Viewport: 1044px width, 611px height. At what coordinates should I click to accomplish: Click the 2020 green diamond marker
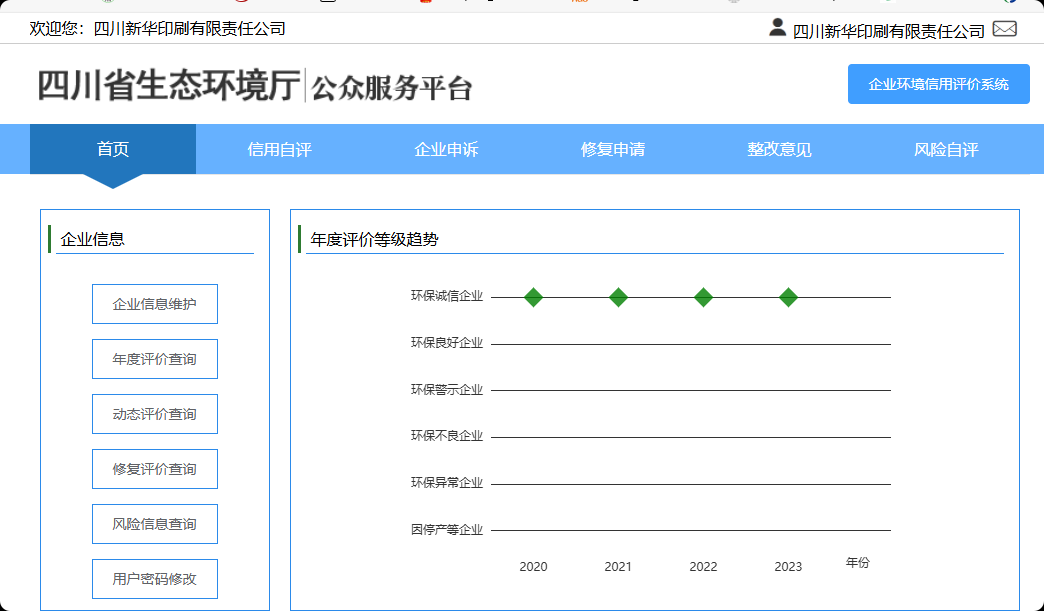coord(533,297)
